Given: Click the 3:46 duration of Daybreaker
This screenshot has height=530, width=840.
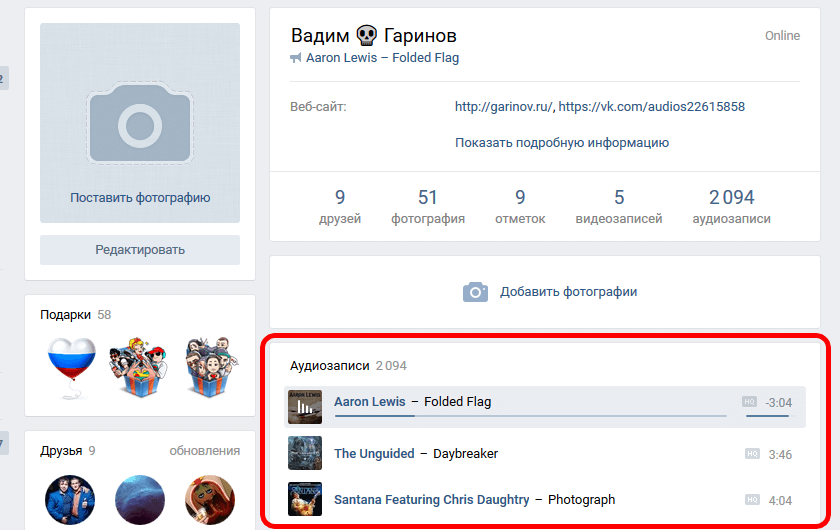Looking at the screenshot, I should click(x=780, y=454).
